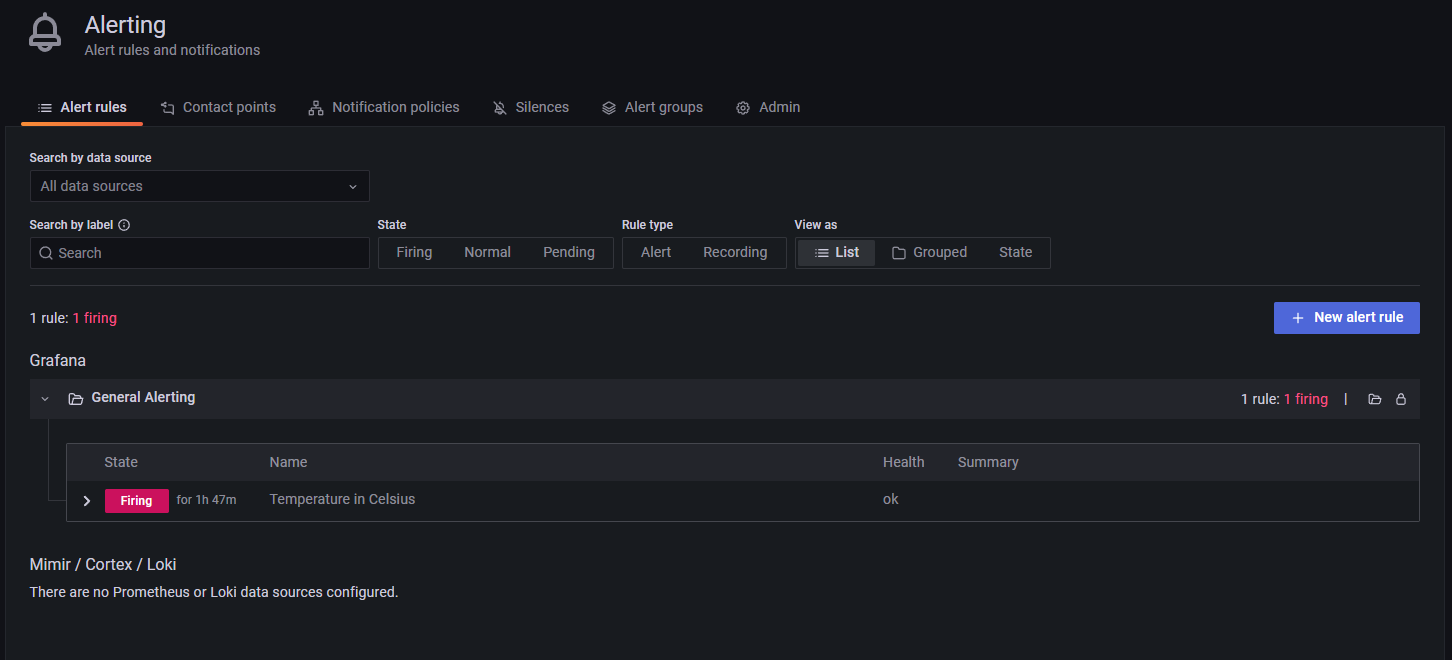Click the Grafana section heading
The width and height of the screenshot is (1452, 660).
(58, 360)
